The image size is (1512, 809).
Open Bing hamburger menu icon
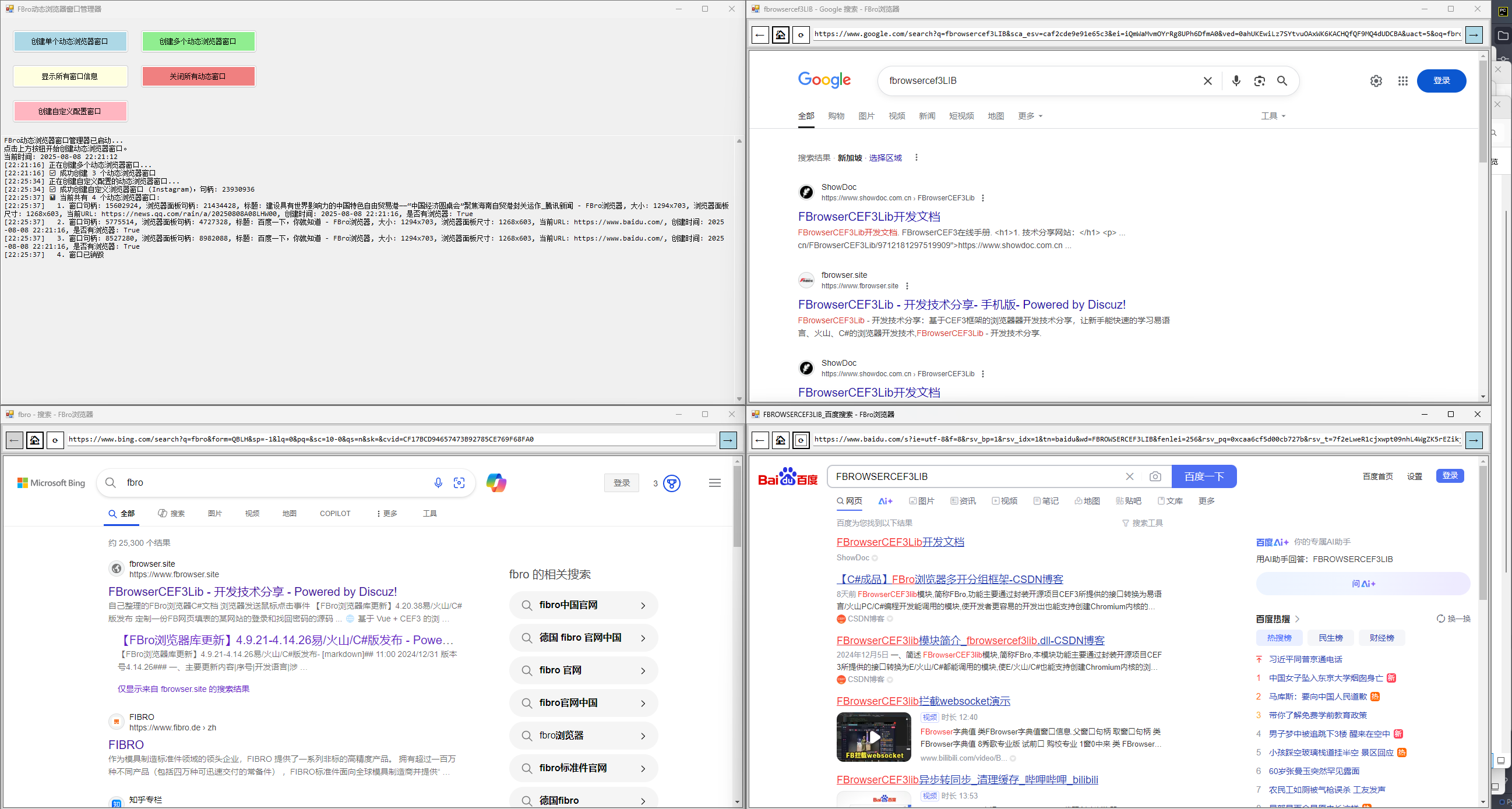pos(714,483)
